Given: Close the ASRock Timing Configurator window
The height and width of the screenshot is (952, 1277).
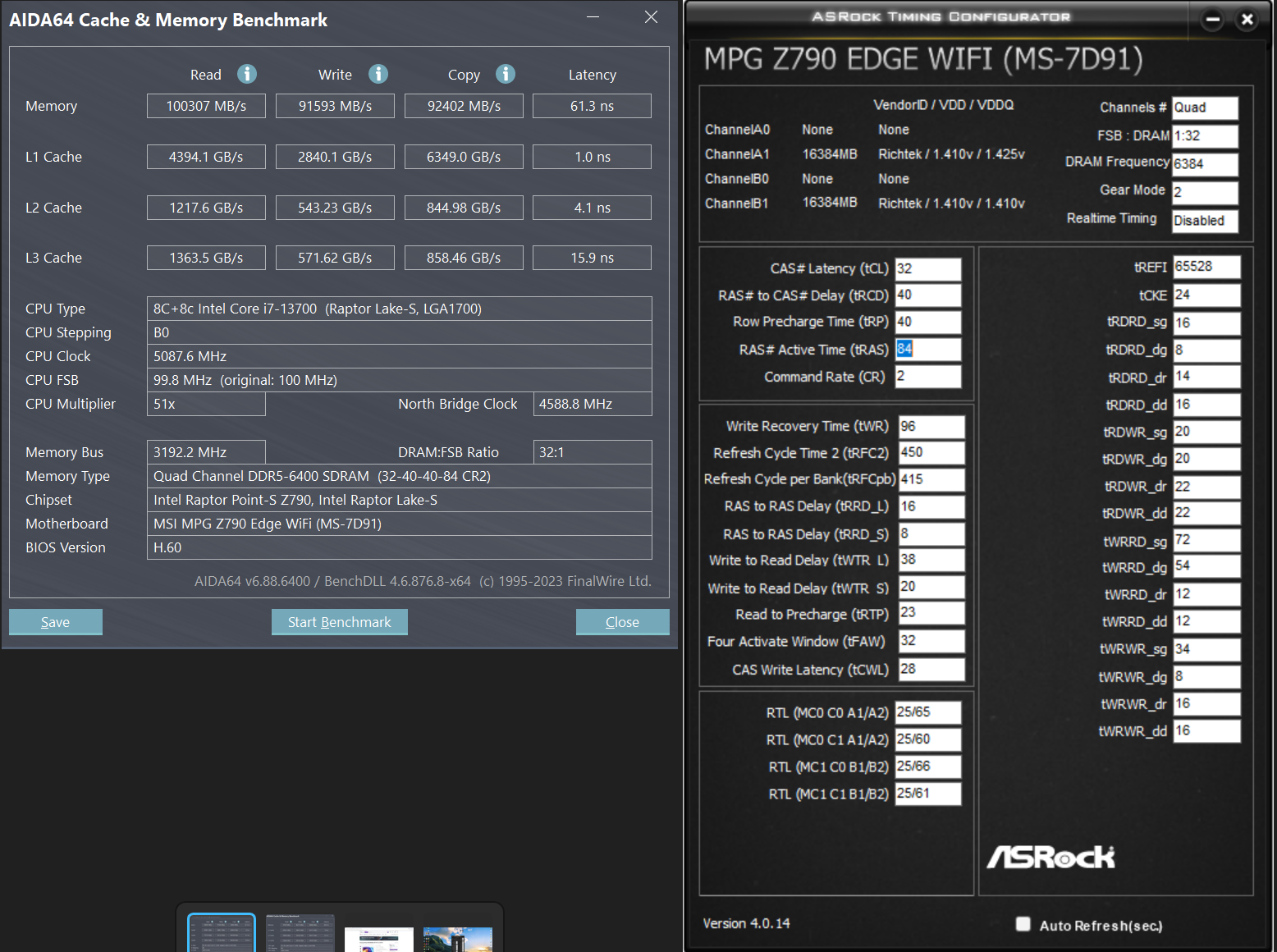Looking at the screenshot, I should point(1247,19).
